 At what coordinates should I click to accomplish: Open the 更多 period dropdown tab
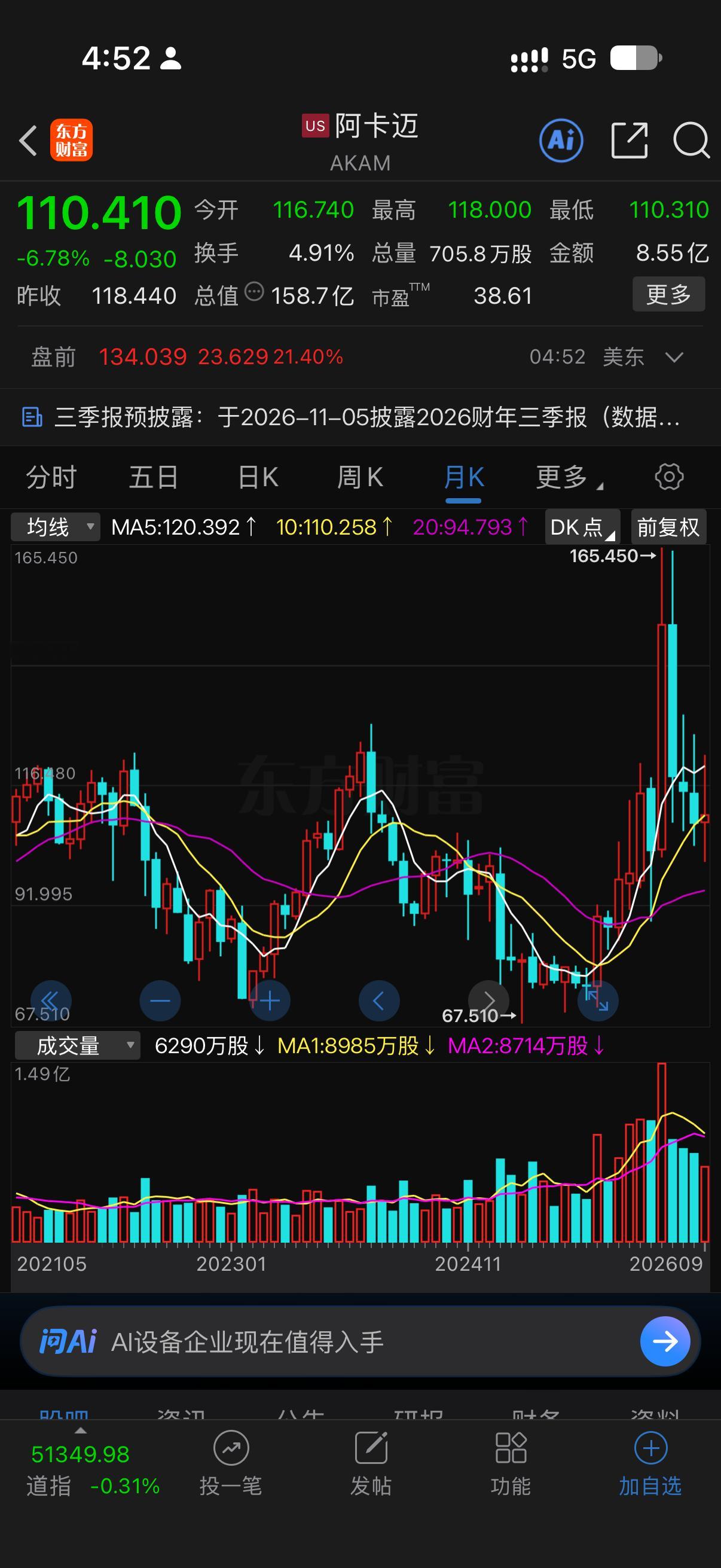coord(569,477)
